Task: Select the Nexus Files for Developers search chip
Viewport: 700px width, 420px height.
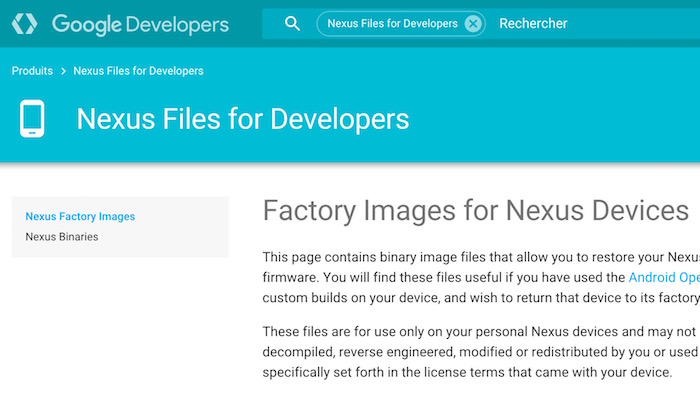Action: click(392, 23)
